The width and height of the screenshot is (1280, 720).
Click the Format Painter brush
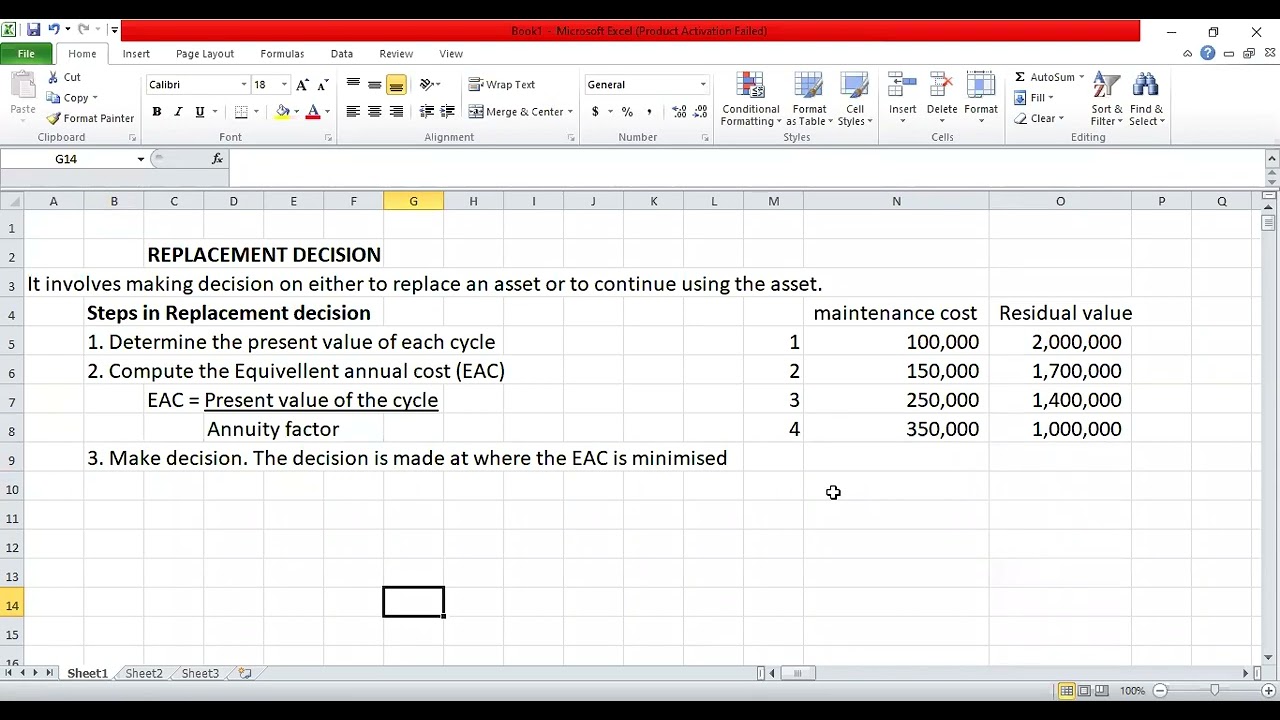(x=53, y=118)
